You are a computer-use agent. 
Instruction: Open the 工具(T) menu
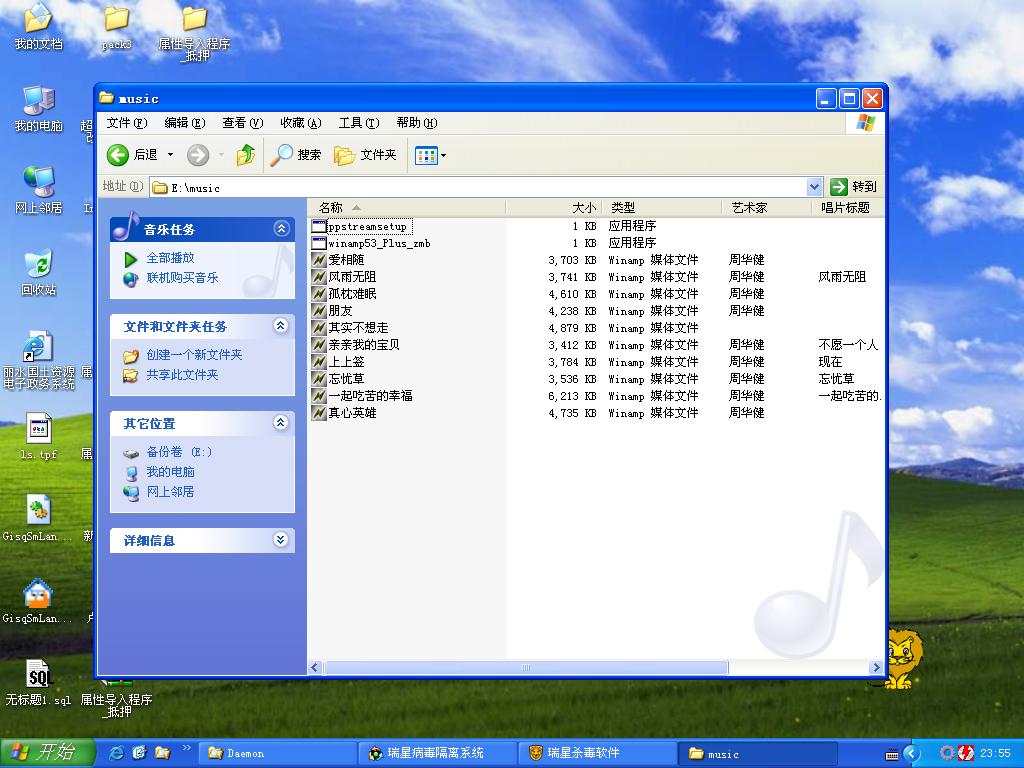click(x=358, y=123)
